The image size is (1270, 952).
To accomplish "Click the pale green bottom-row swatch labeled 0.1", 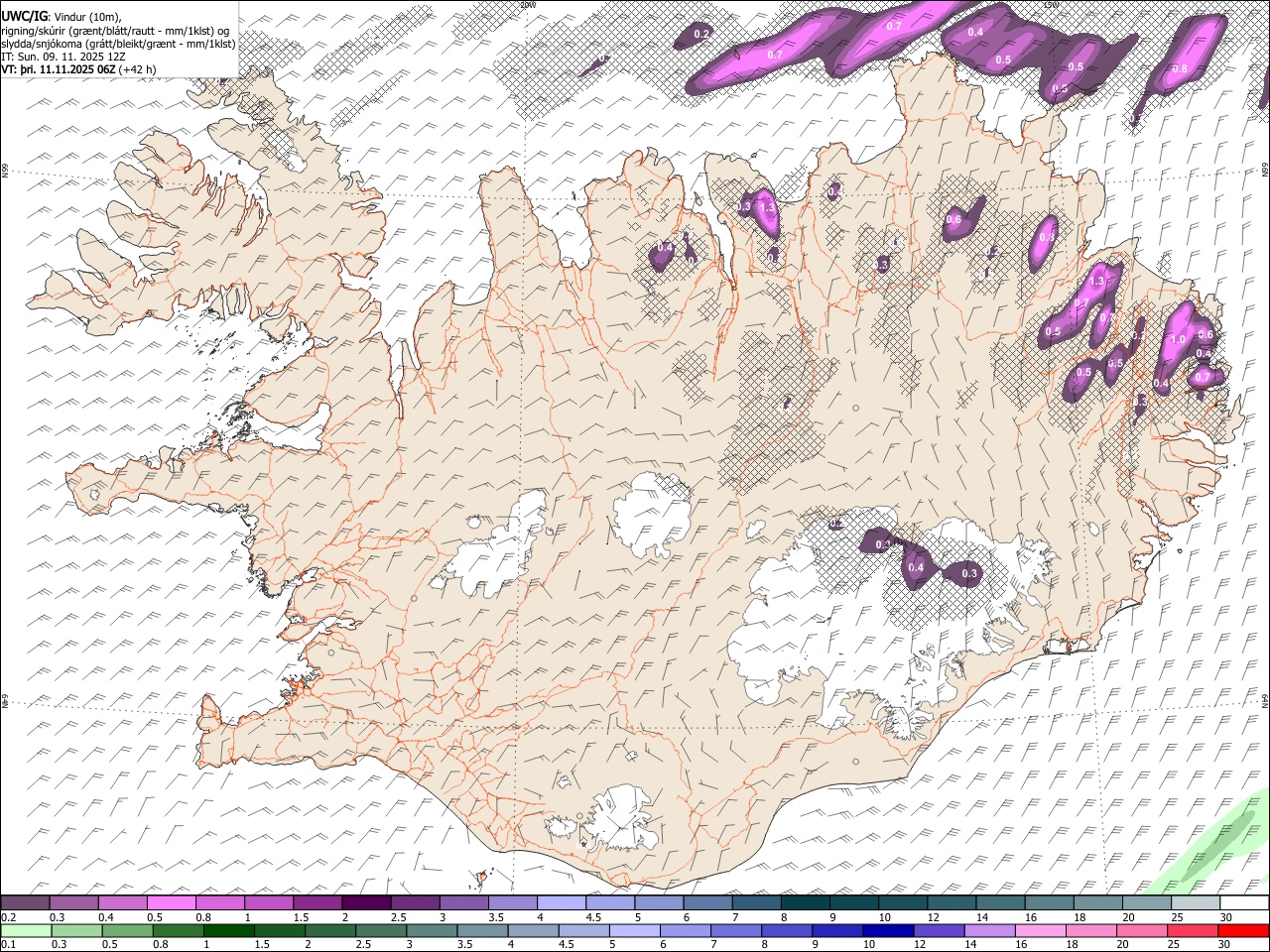I will tap(26, 930).
